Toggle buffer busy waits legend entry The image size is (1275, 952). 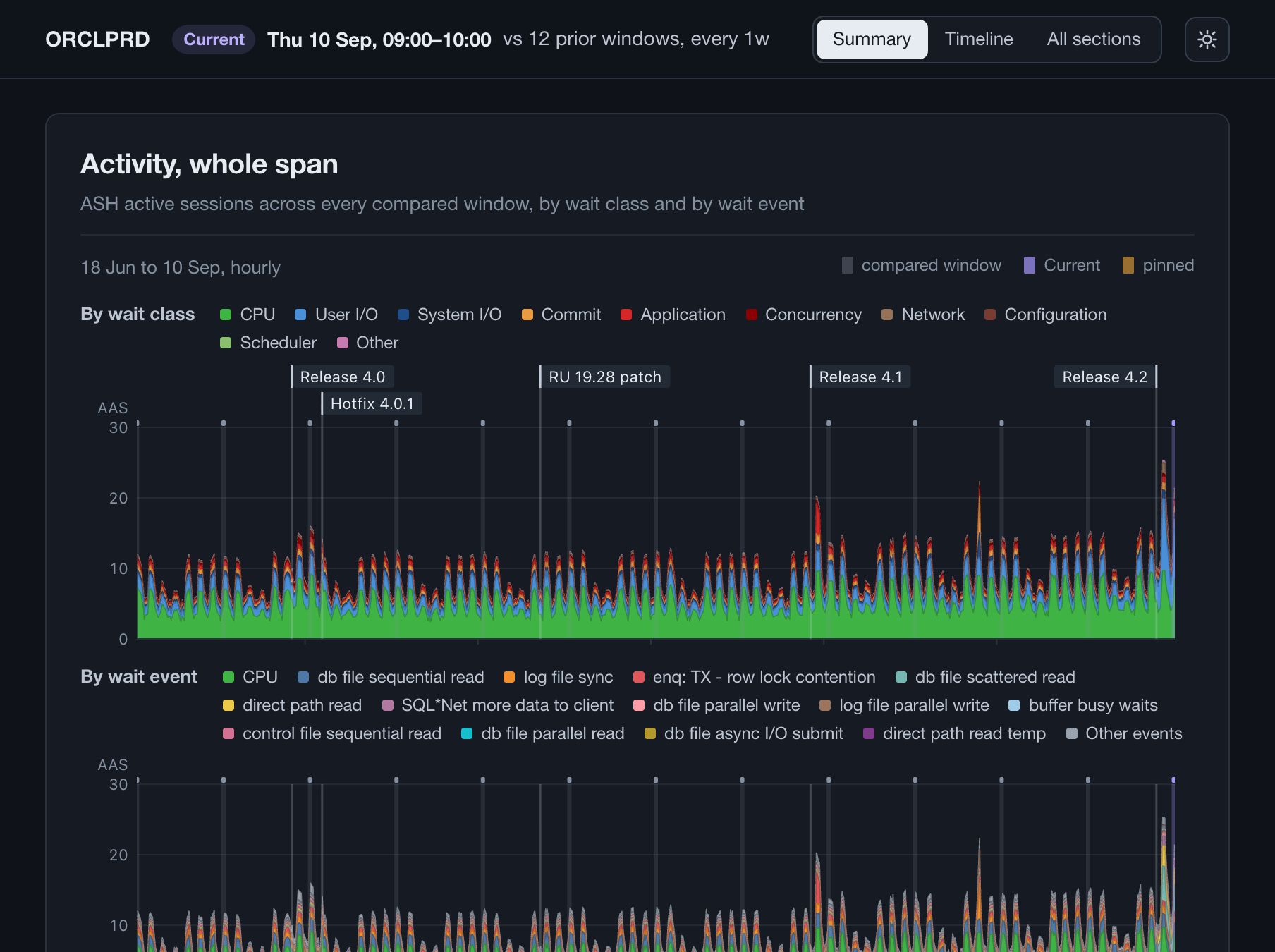[x=1083, y=705]
